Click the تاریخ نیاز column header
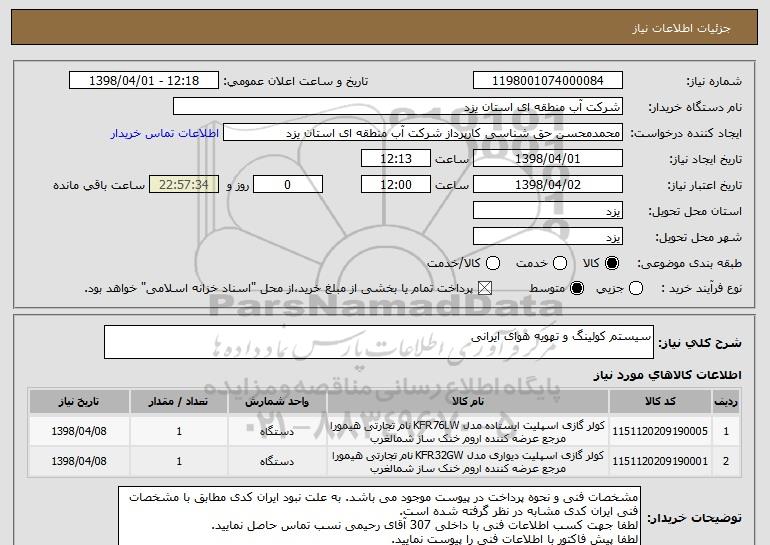 [79, 402]
